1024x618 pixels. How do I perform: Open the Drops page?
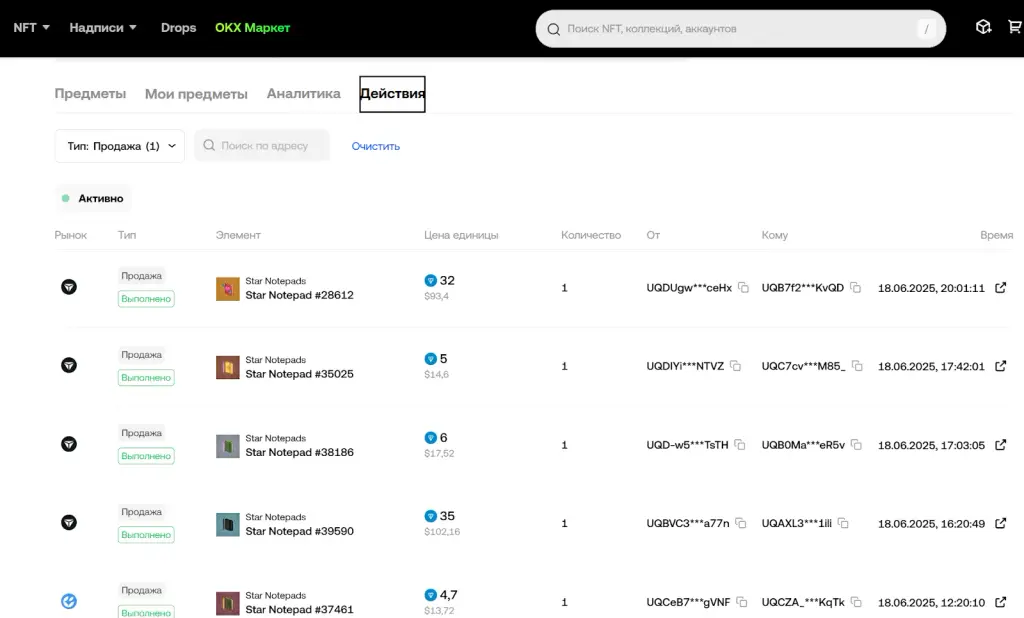pos(178,27)
